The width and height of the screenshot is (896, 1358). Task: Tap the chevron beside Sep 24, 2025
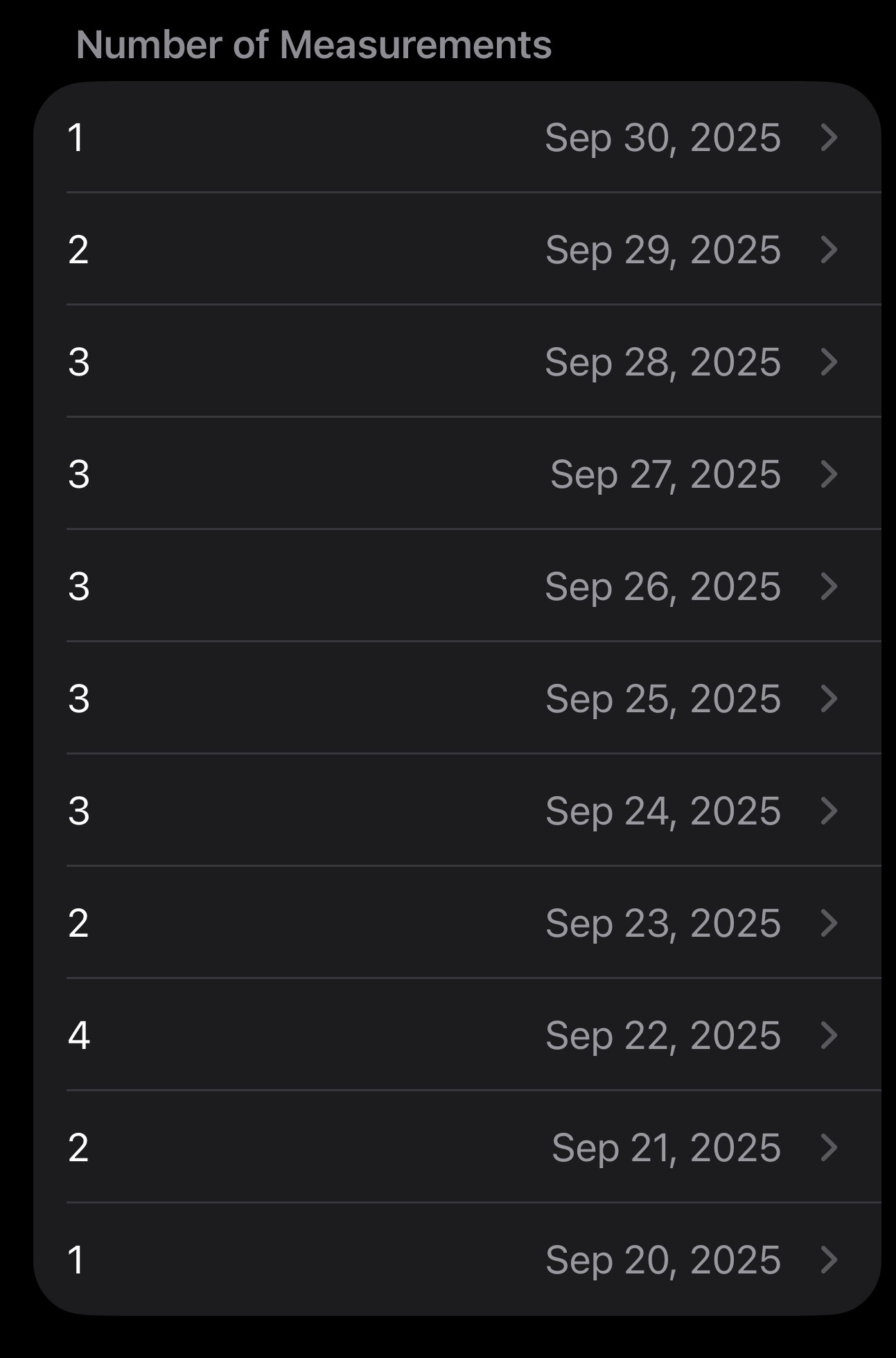tap(829, 811)
